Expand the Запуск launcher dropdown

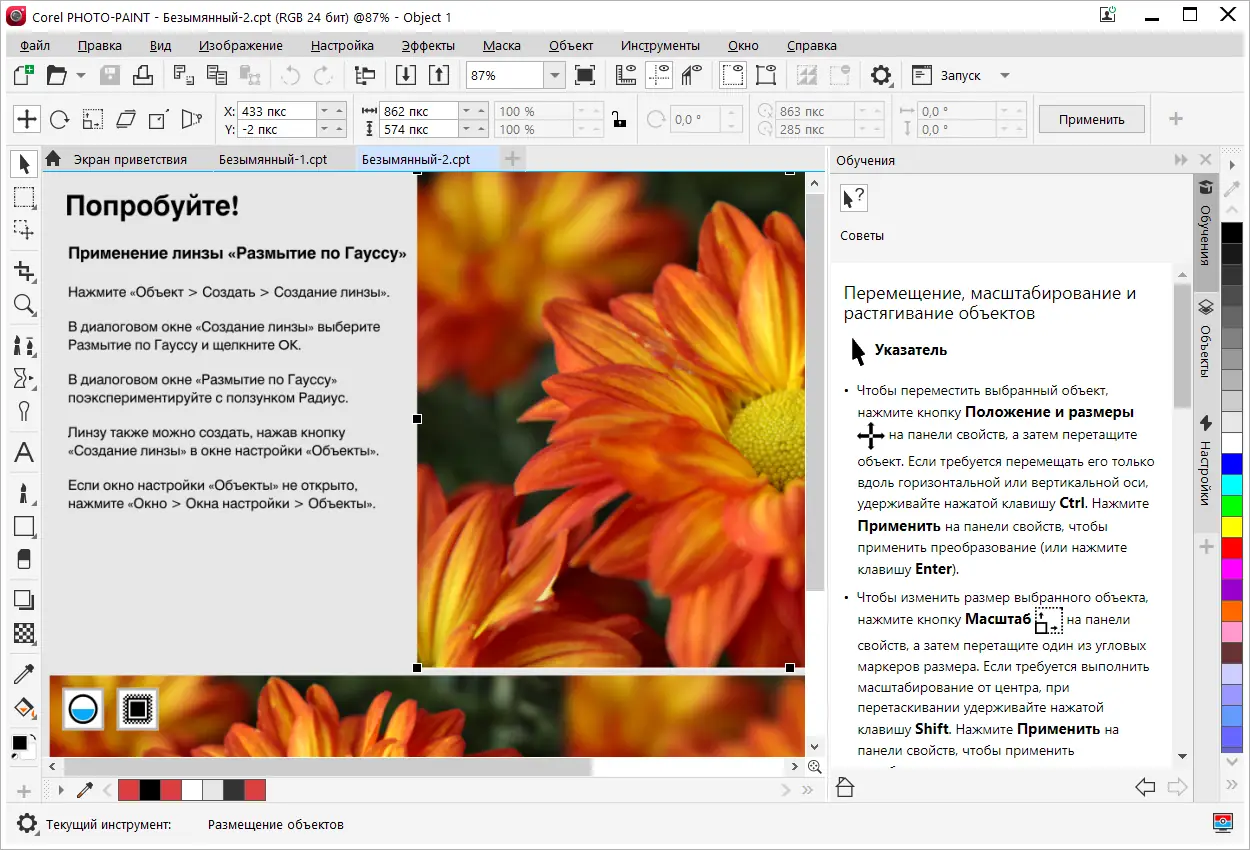tap(1004, 76)
